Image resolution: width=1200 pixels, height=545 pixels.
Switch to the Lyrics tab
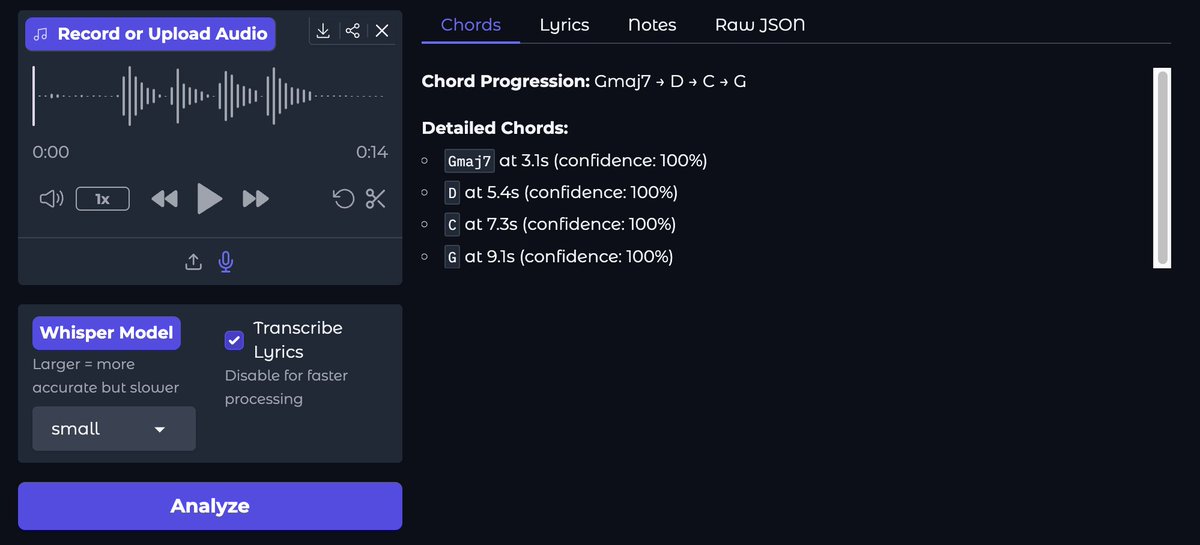point(564,24)
